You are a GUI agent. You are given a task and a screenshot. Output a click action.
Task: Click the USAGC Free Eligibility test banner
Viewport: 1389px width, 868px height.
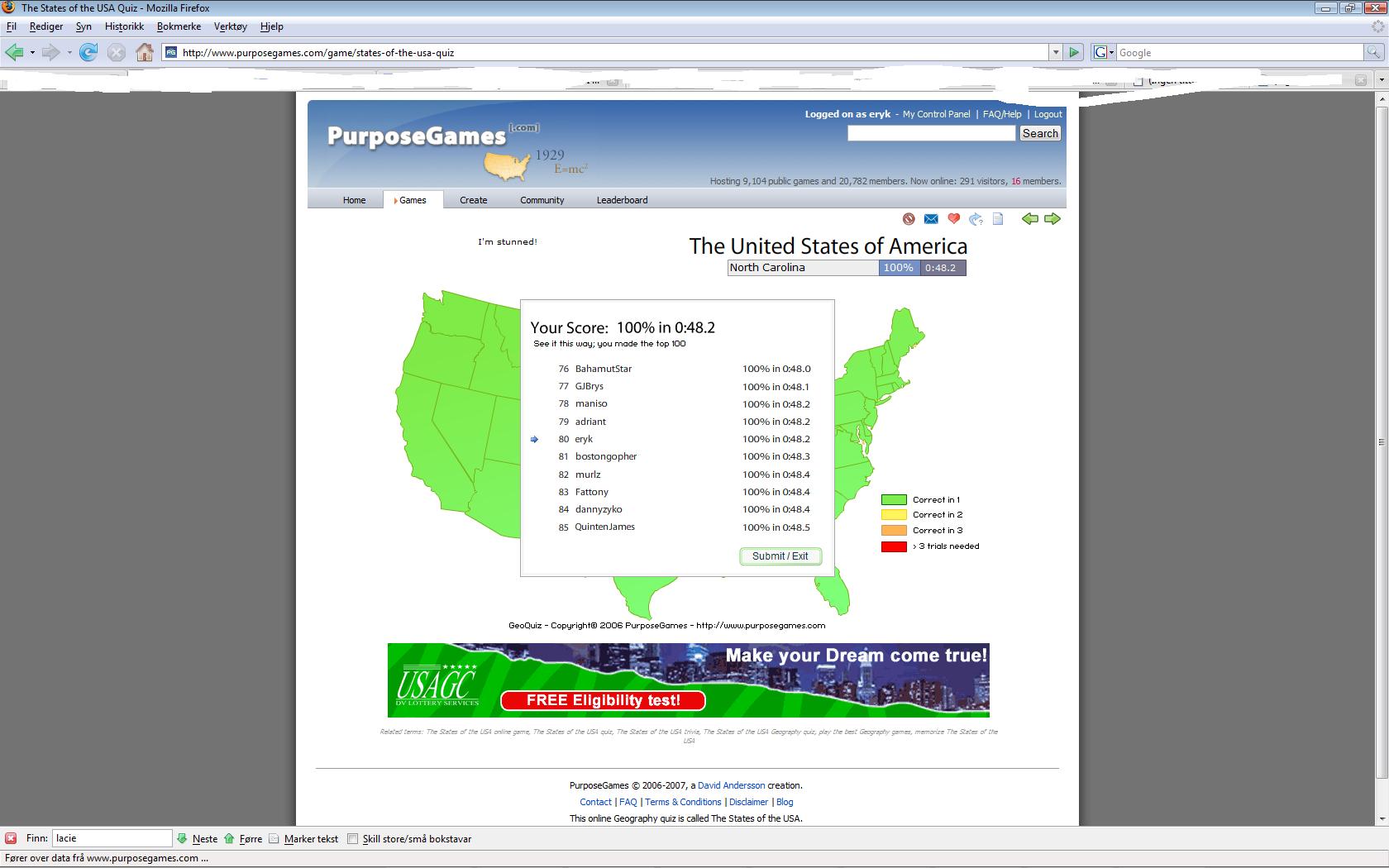[688, 680]
